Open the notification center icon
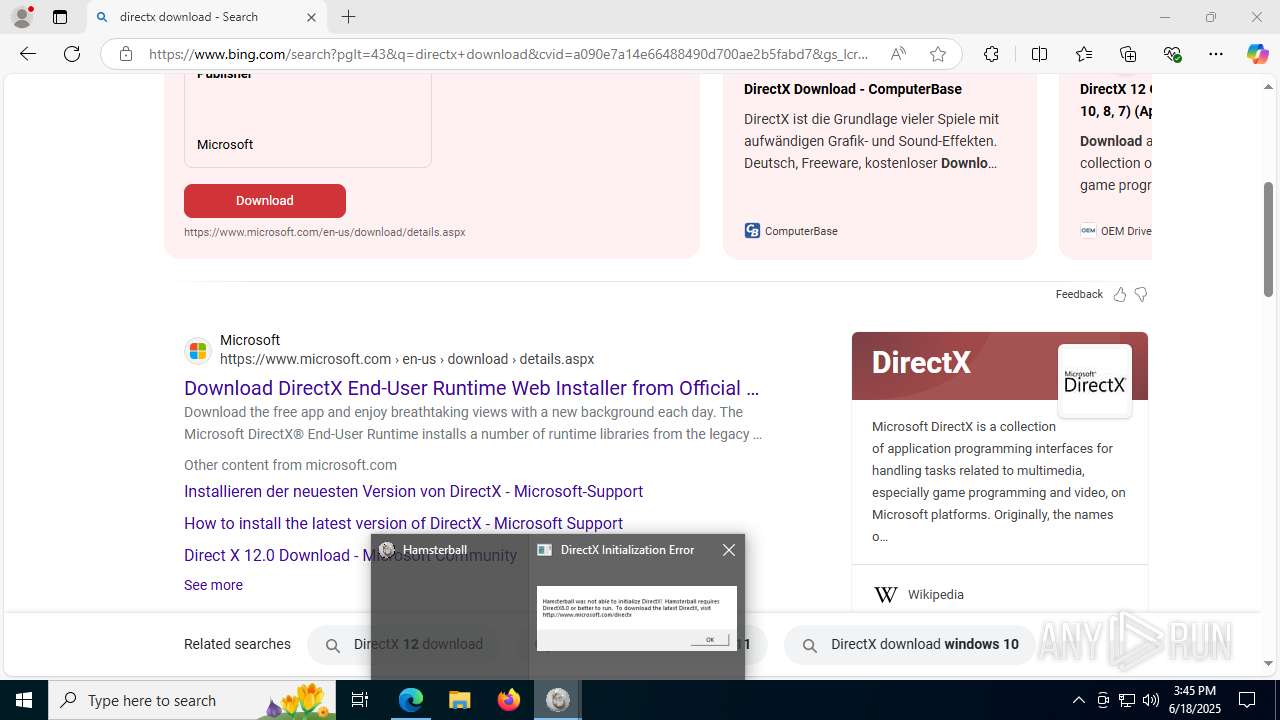 [x=1247, y=700]
